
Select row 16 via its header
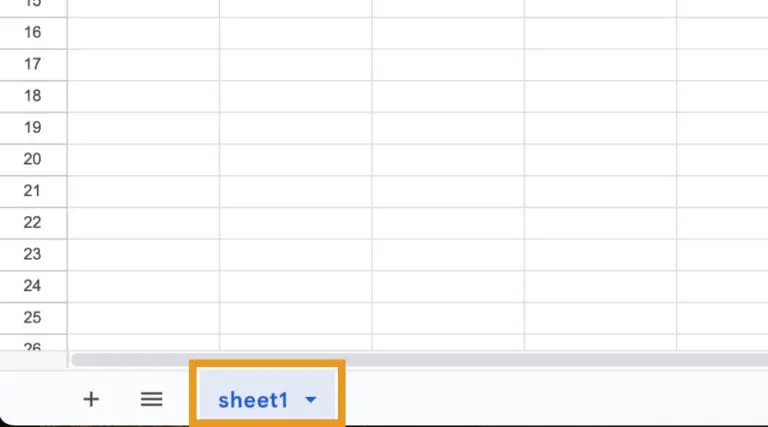[x=33, y=32]
